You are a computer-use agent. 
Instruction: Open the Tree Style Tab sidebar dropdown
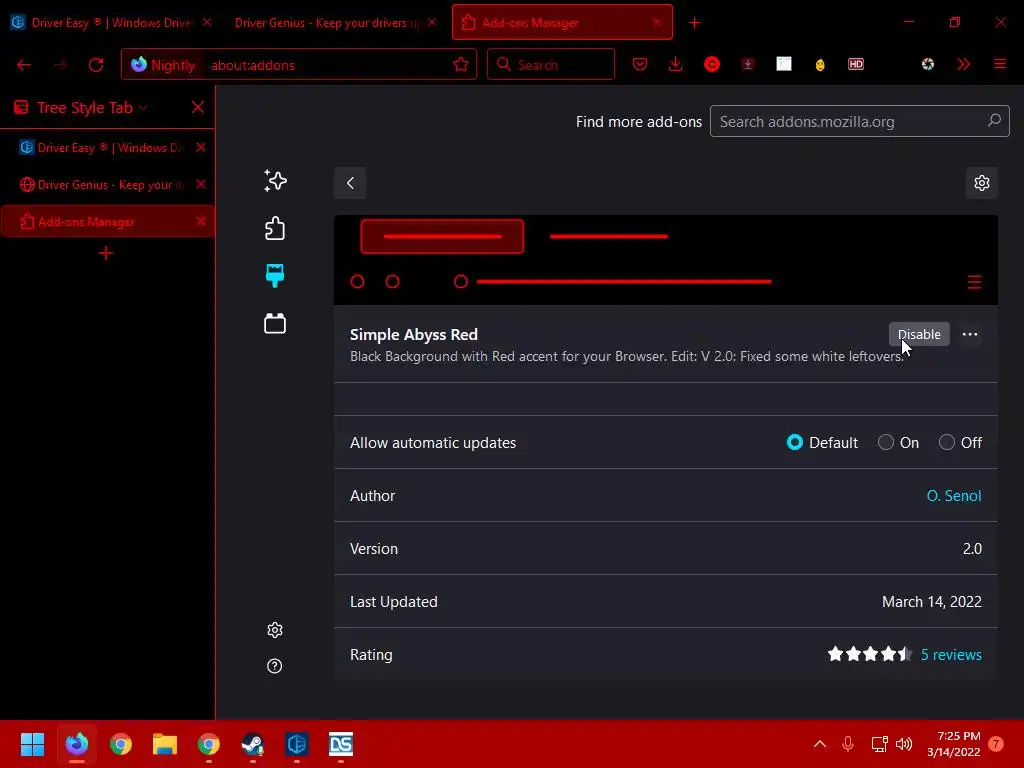tap(91, 108)
